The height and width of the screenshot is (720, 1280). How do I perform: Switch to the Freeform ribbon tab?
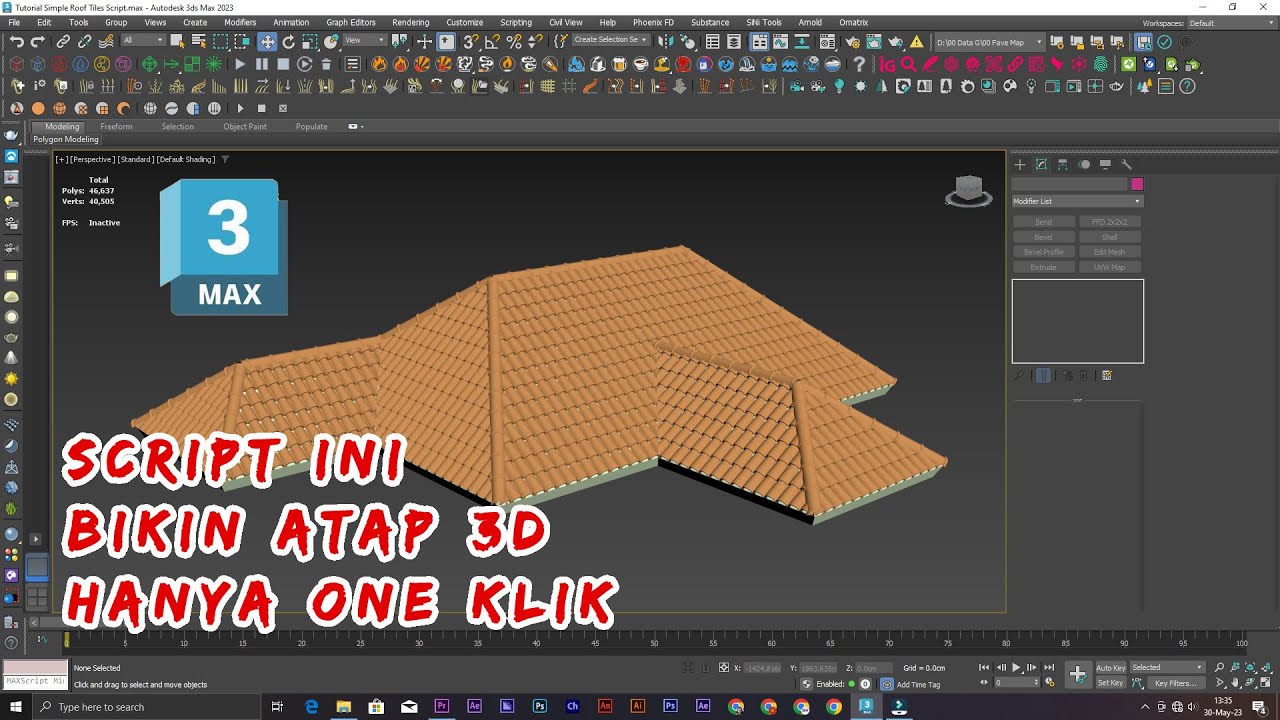click(116, 127)
